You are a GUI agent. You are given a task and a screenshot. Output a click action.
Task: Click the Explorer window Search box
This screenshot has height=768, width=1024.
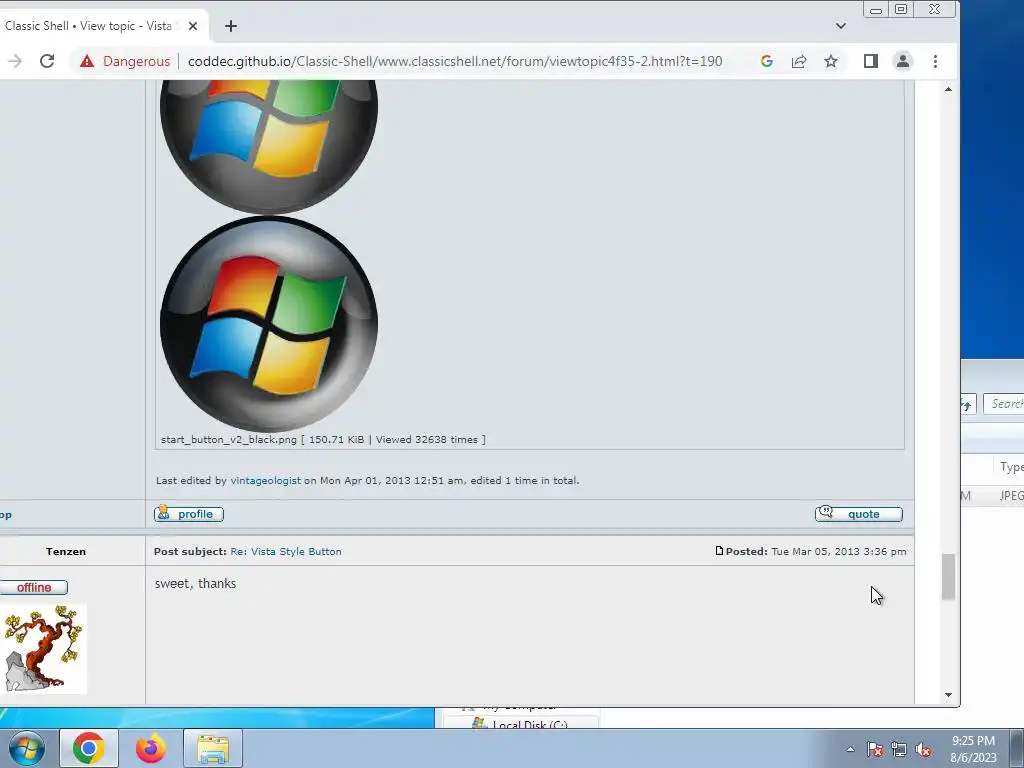click(x=1004, y=404)
